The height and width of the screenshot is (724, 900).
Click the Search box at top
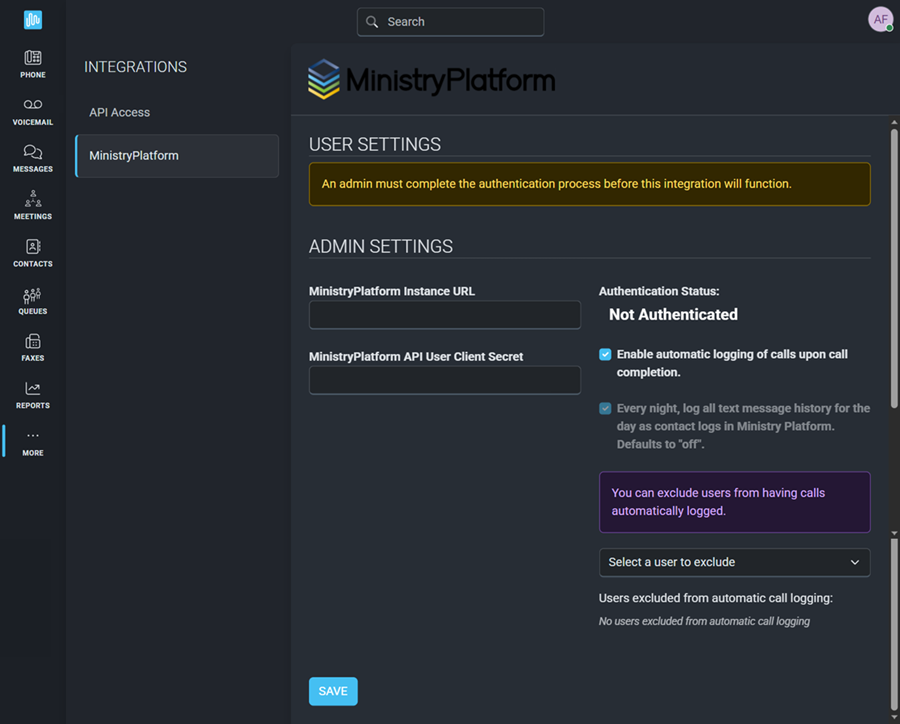pos(451,22)
